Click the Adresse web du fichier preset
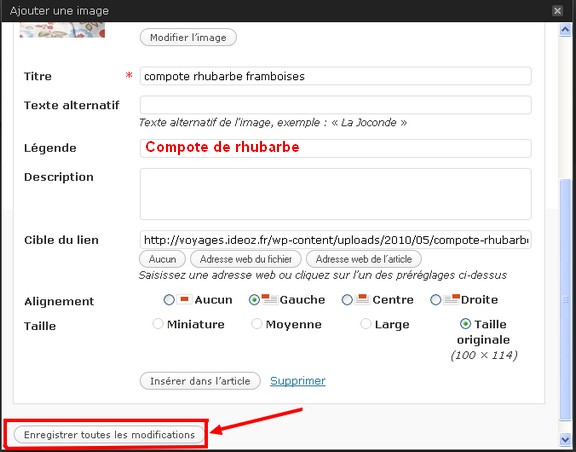The image size is (576, 452). (246, 259)
